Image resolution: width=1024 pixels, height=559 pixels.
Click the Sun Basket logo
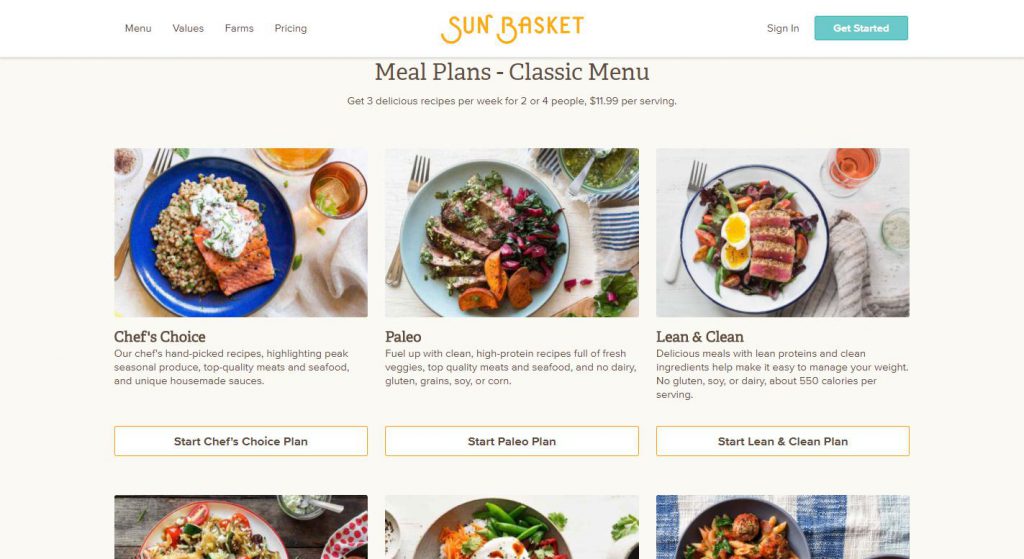[x=512, y=28]
